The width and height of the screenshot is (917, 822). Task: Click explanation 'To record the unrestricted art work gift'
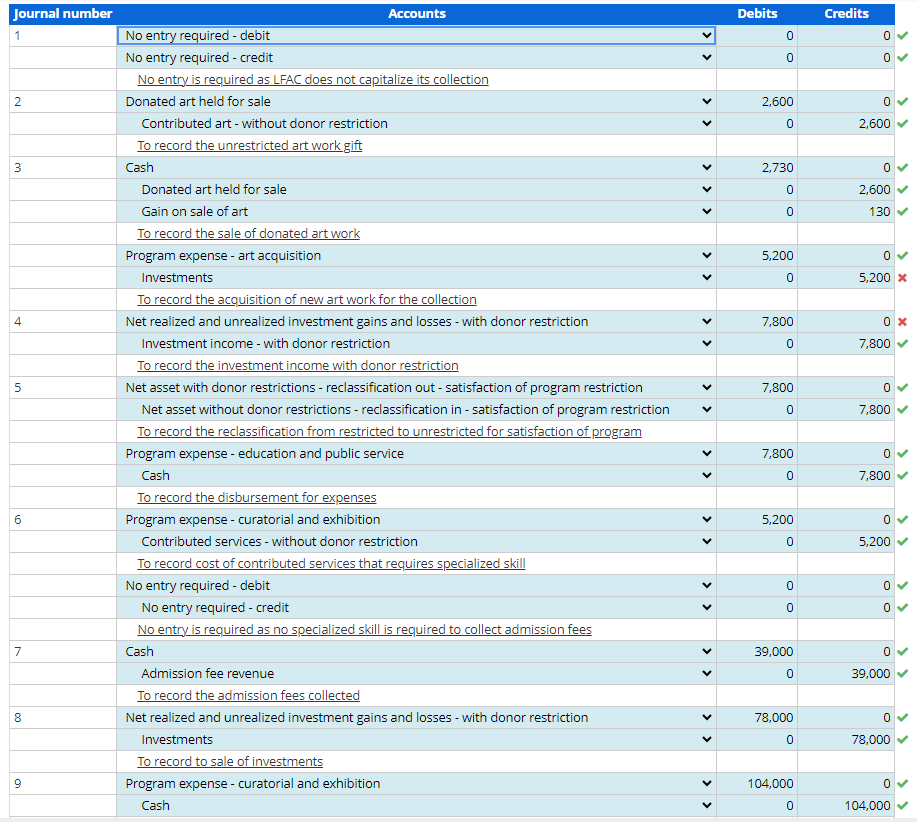tap(250, 146)
